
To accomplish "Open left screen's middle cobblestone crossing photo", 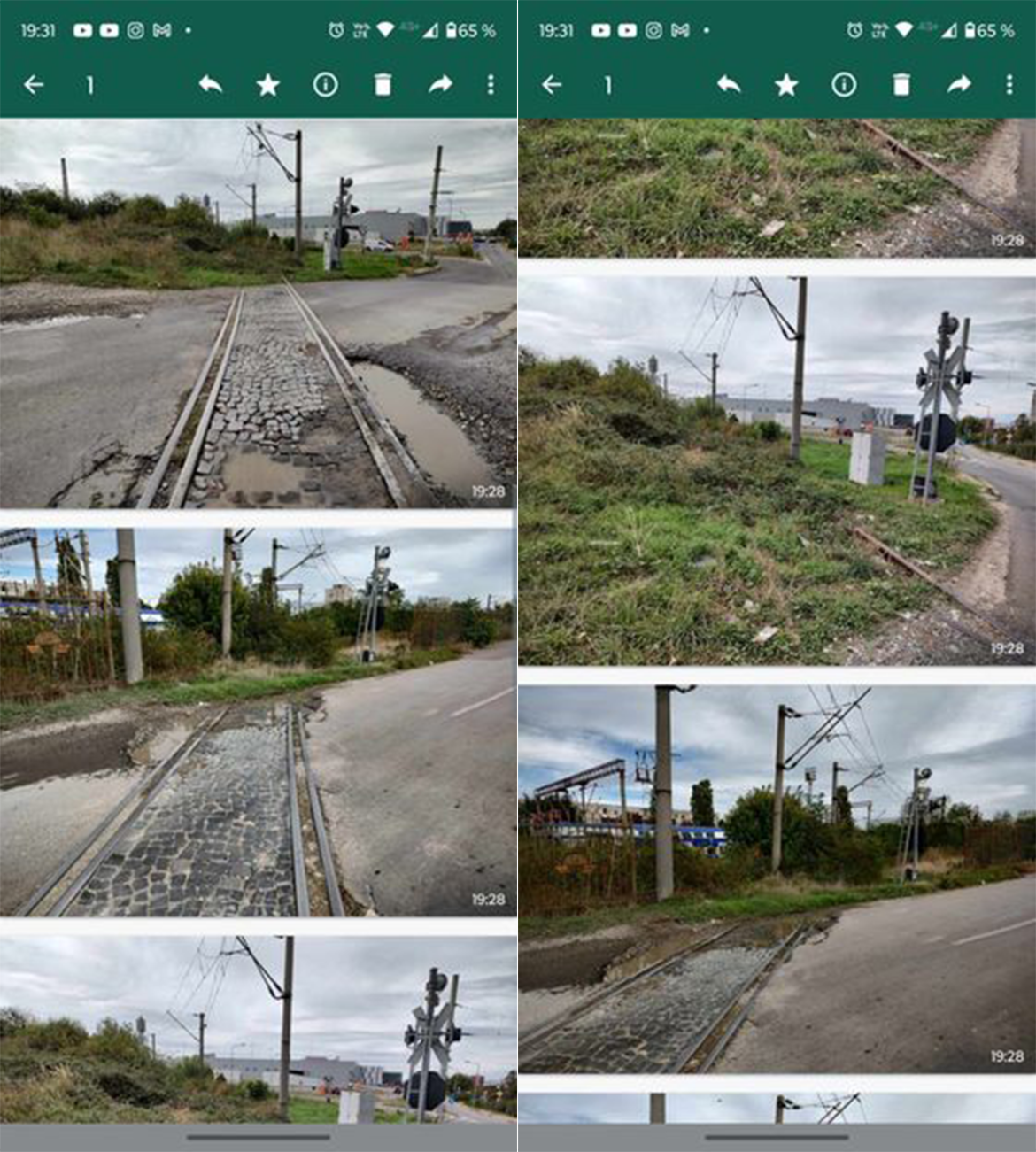I will pyautogui.click(x=258, y=722).
